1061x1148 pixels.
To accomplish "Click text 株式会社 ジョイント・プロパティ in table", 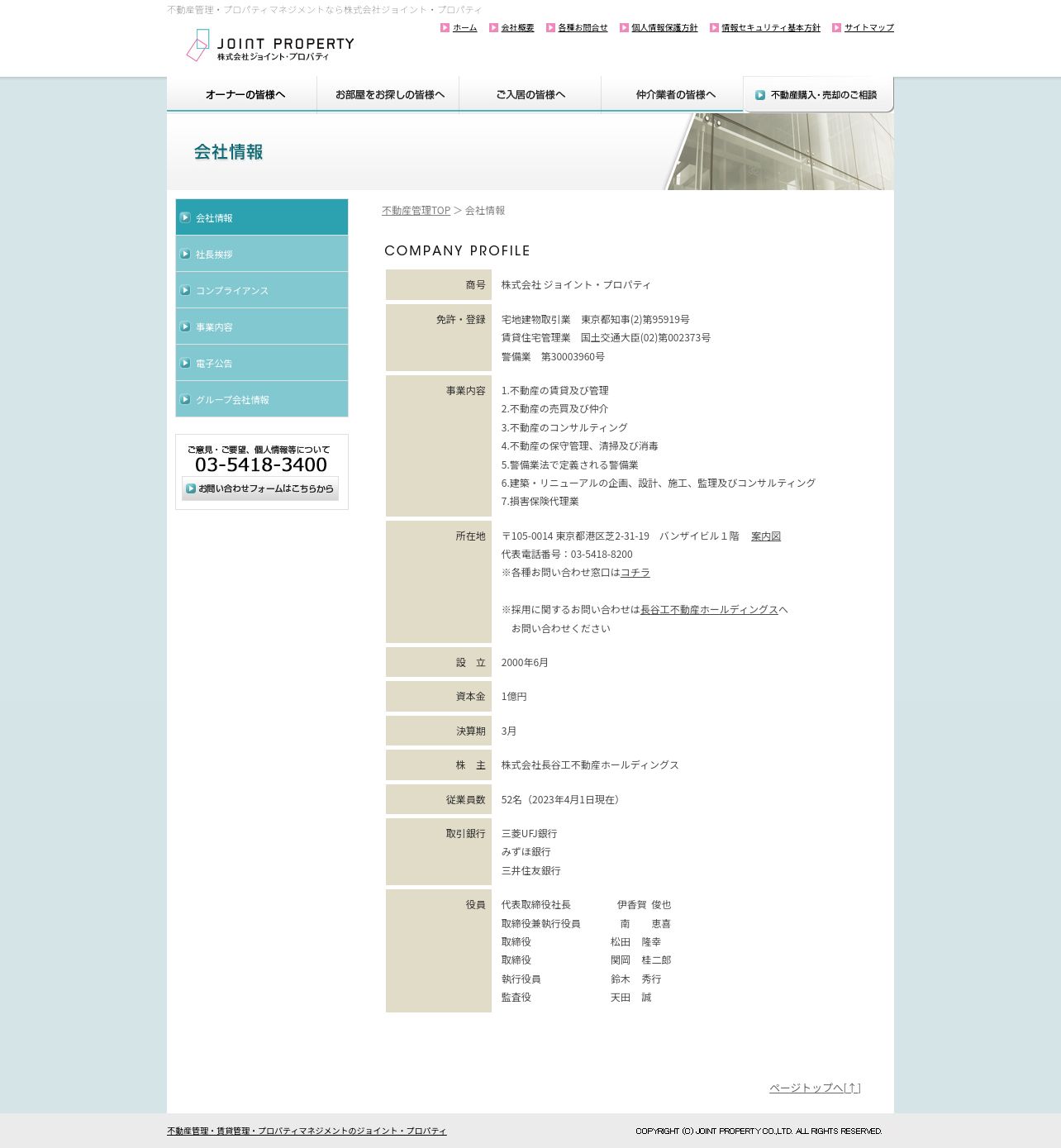I will coord(576,285).
